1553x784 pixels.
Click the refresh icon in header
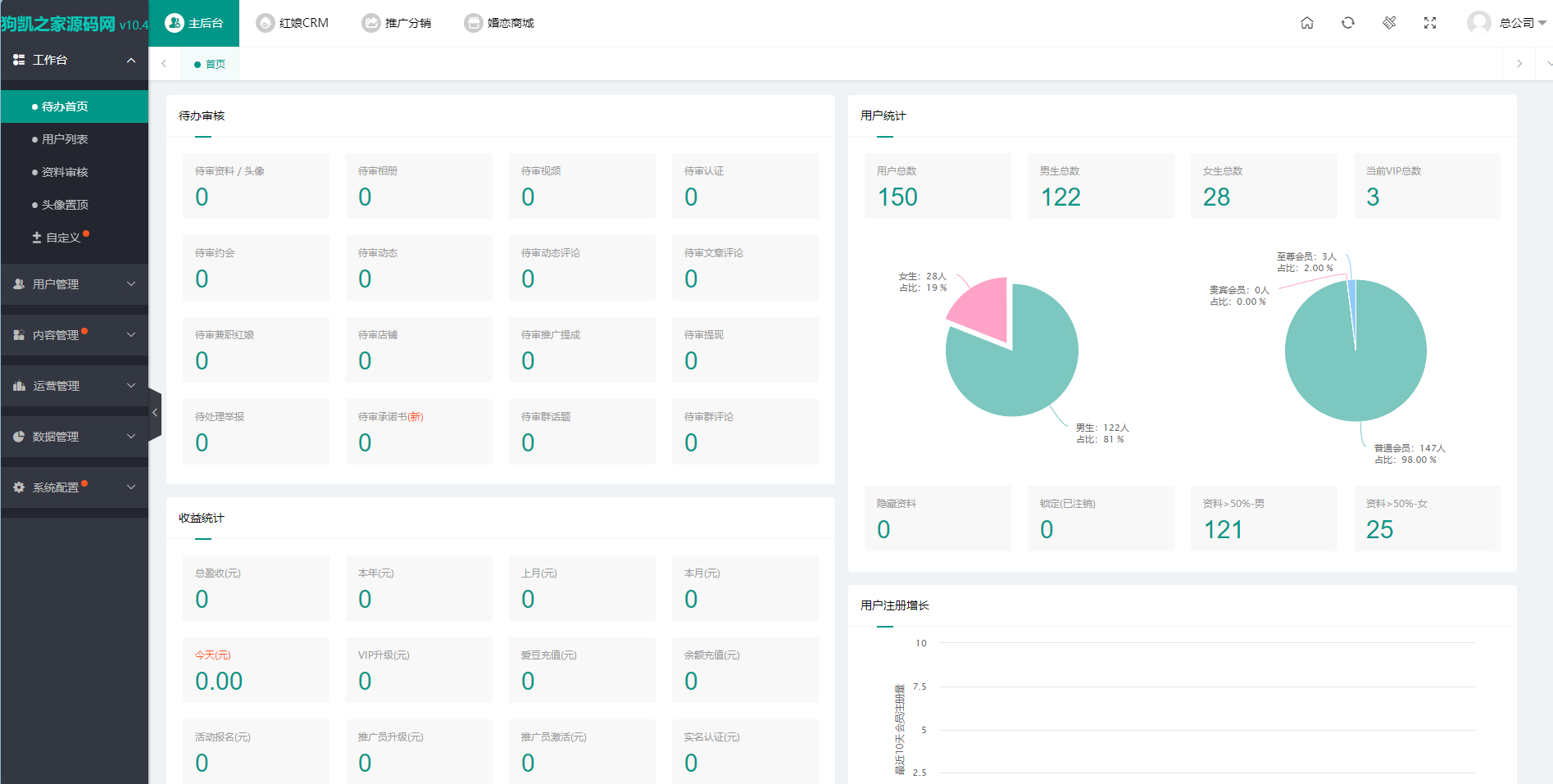(x=1348, y=23)
